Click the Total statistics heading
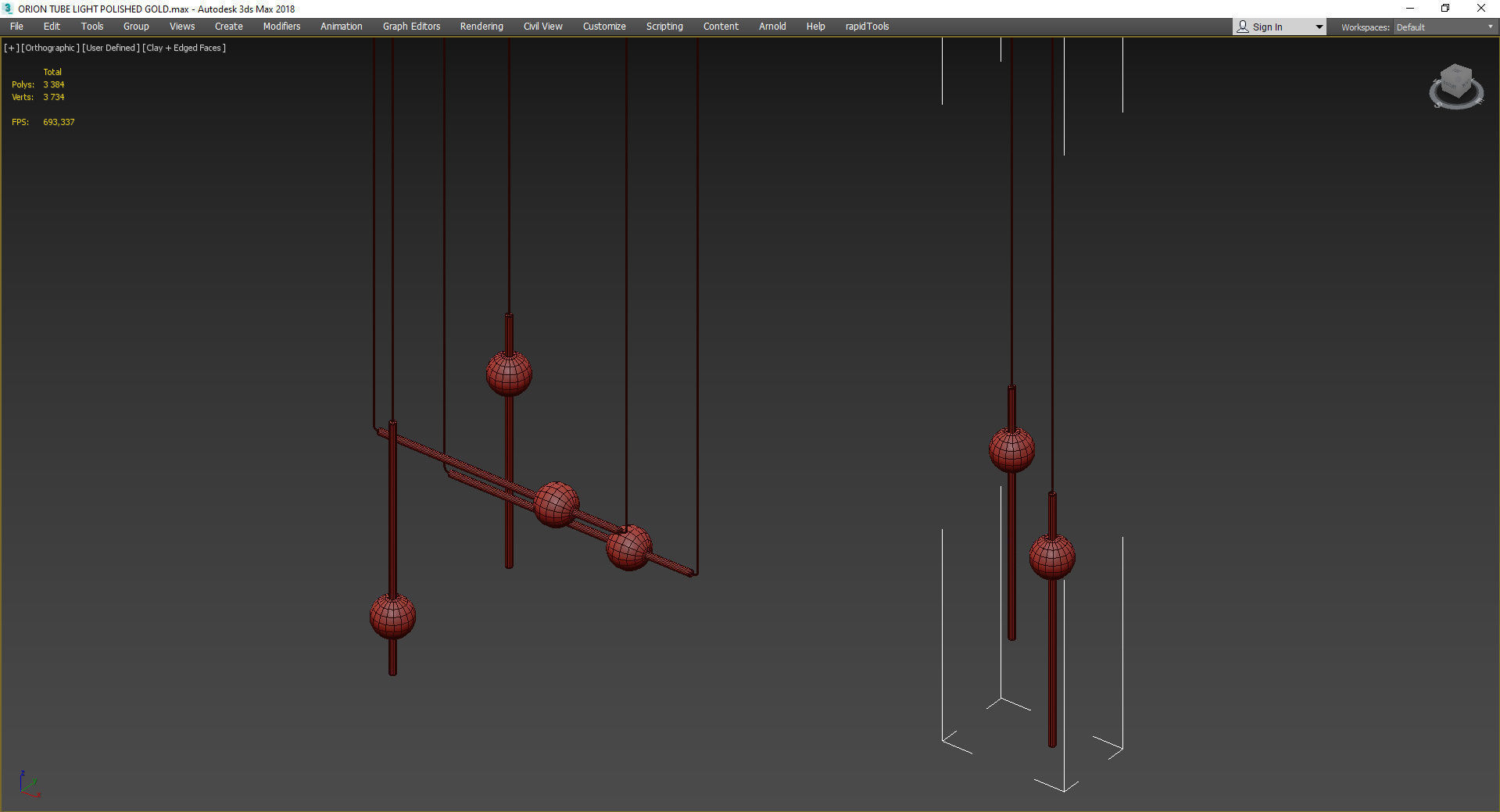 (52, 72)
